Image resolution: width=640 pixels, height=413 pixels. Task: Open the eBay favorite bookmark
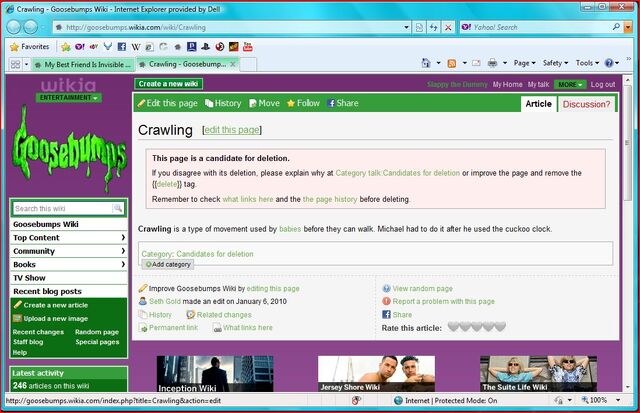(x=94, y=47)
